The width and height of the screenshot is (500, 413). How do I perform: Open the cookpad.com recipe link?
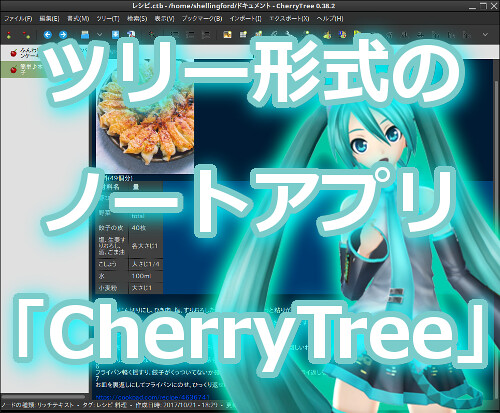152,397
